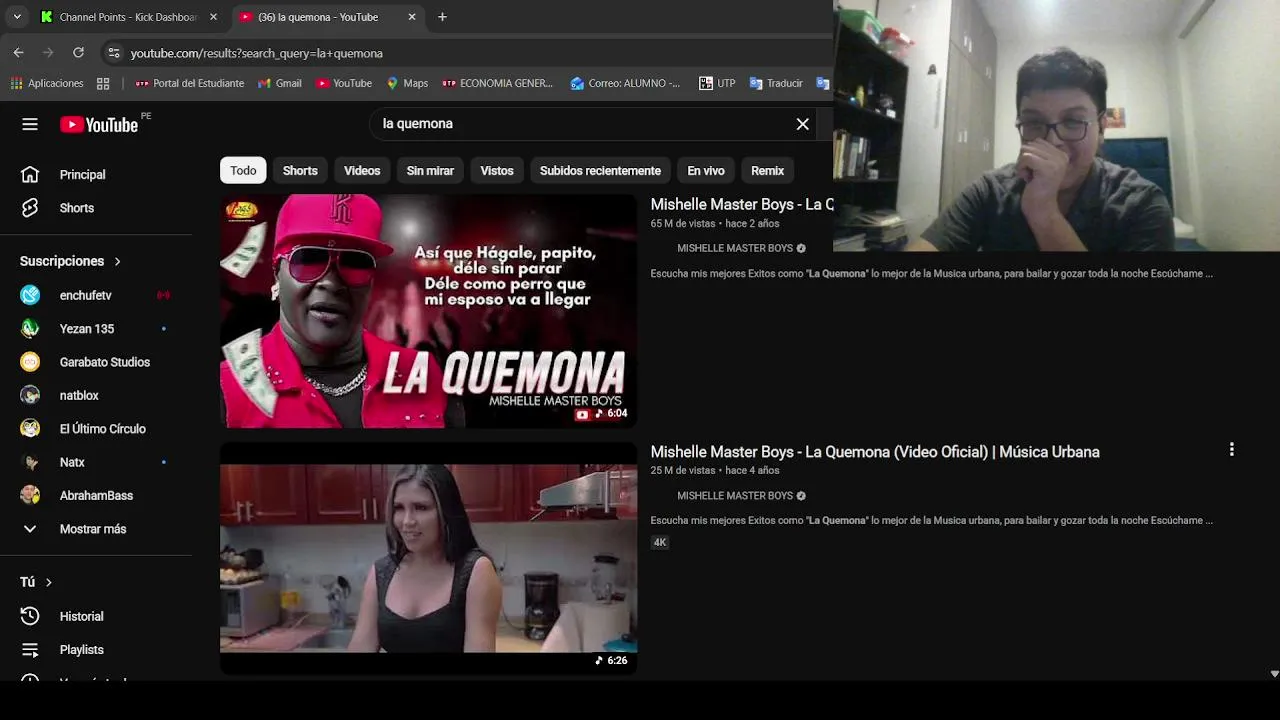This screenshot has width=1280, height=720.
Task: Open the UTP bookmark
Action: [x=717, y=83]
